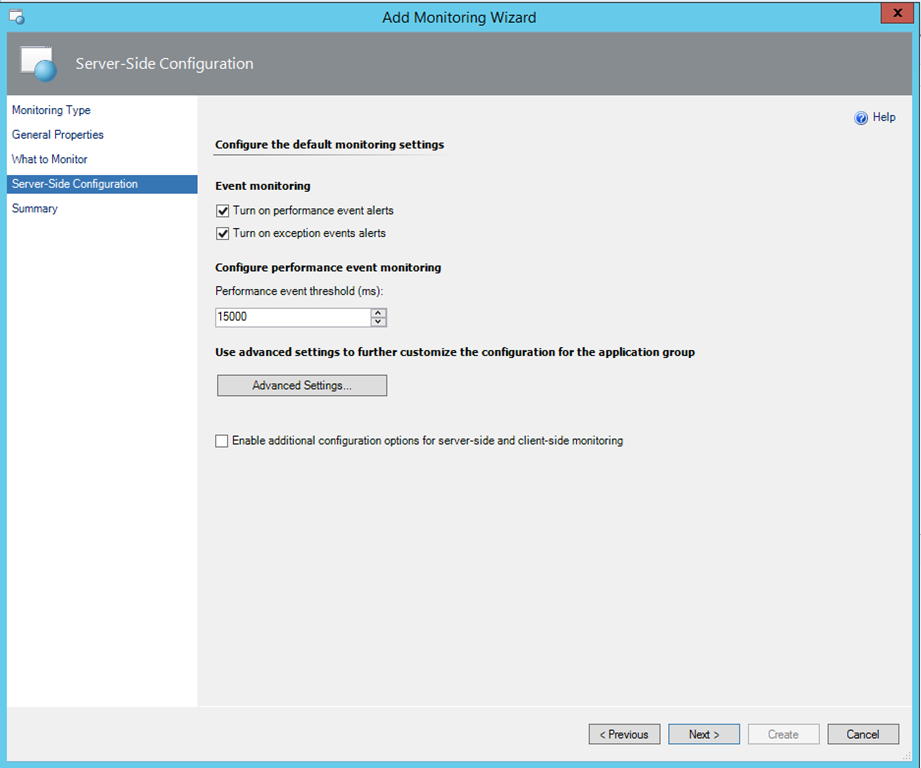Open Advanced Settings dialog
Image resolution: width=921 pixels, height=768 pixels.
(x=302, y=385)
